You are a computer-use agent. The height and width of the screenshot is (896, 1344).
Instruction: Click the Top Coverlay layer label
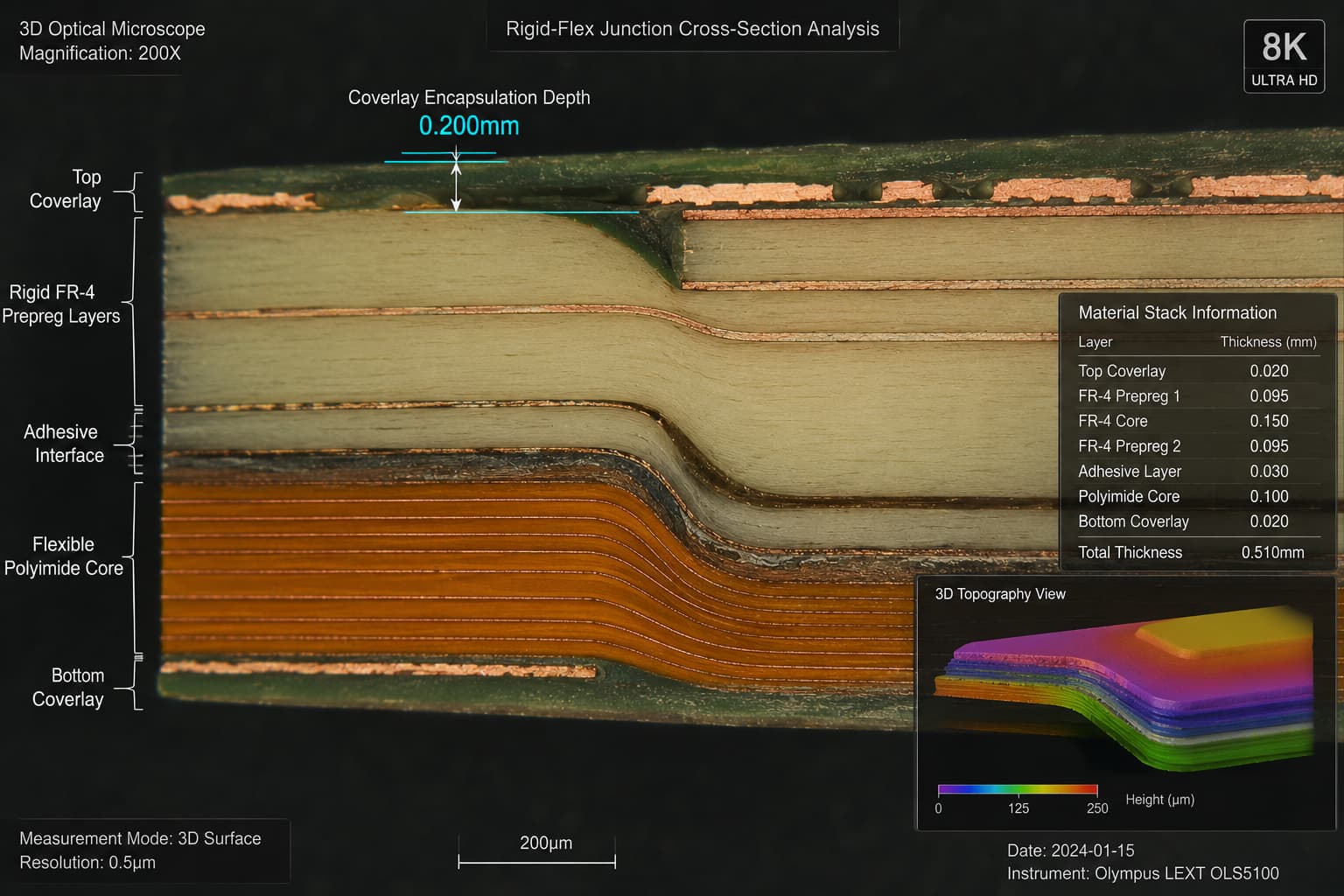66,189
